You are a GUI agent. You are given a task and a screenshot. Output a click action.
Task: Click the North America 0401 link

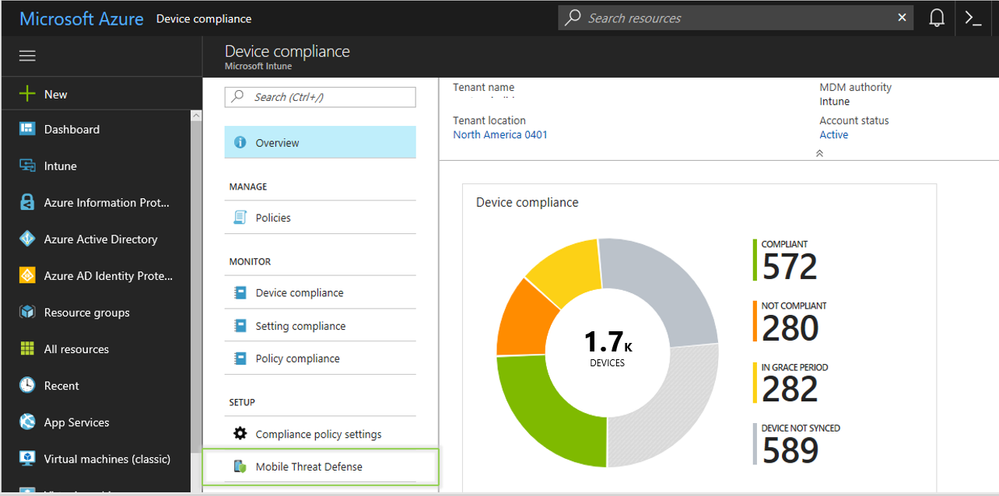click(x=500, y=134)
